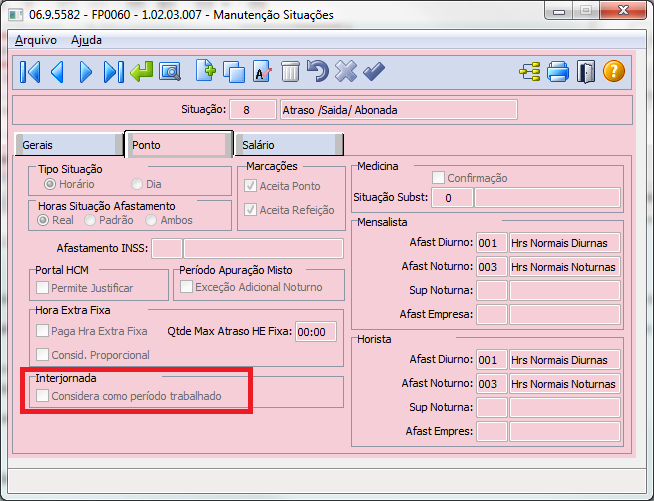Select Horário radio button
This screenshot has height=501, width=654.
[50, 184]
